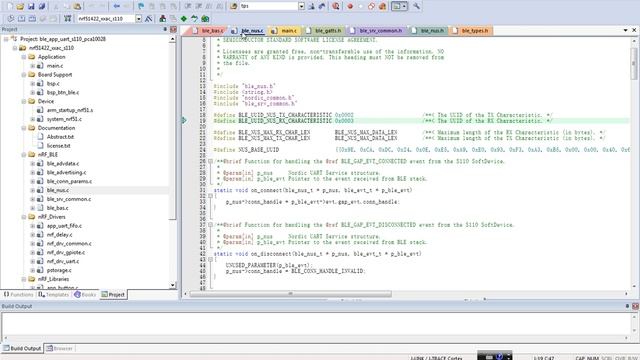The image size is (640, 360).
Task: Build the target files
Action: [21, 18]
